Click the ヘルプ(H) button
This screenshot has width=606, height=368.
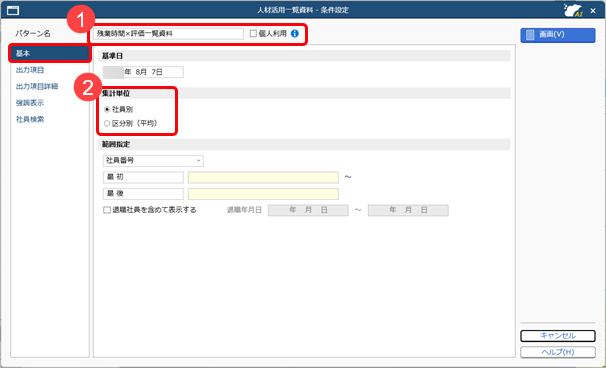coord(558,352)
